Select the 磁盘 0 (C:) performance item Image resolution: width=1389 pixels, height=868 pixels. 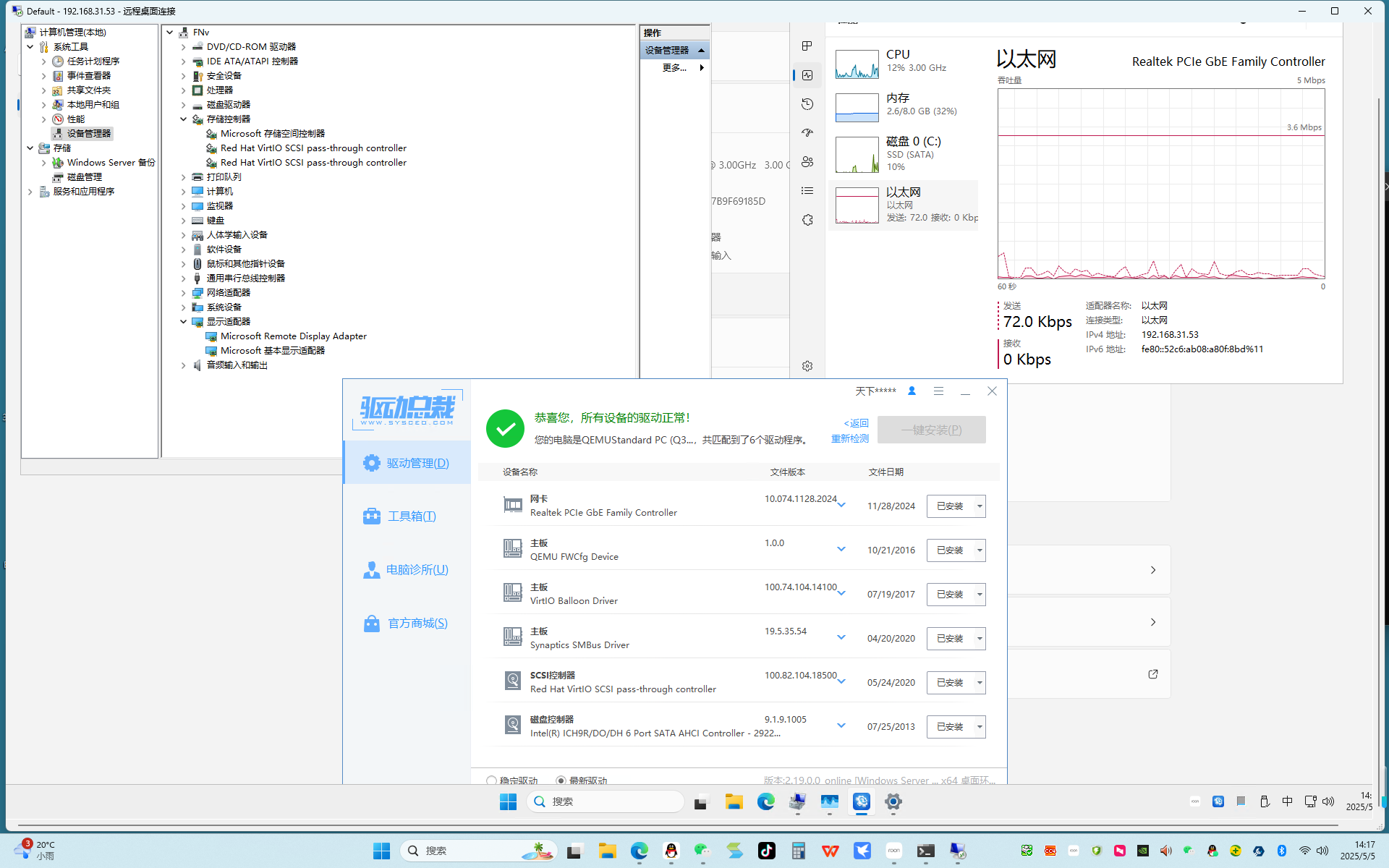(903, 153)
